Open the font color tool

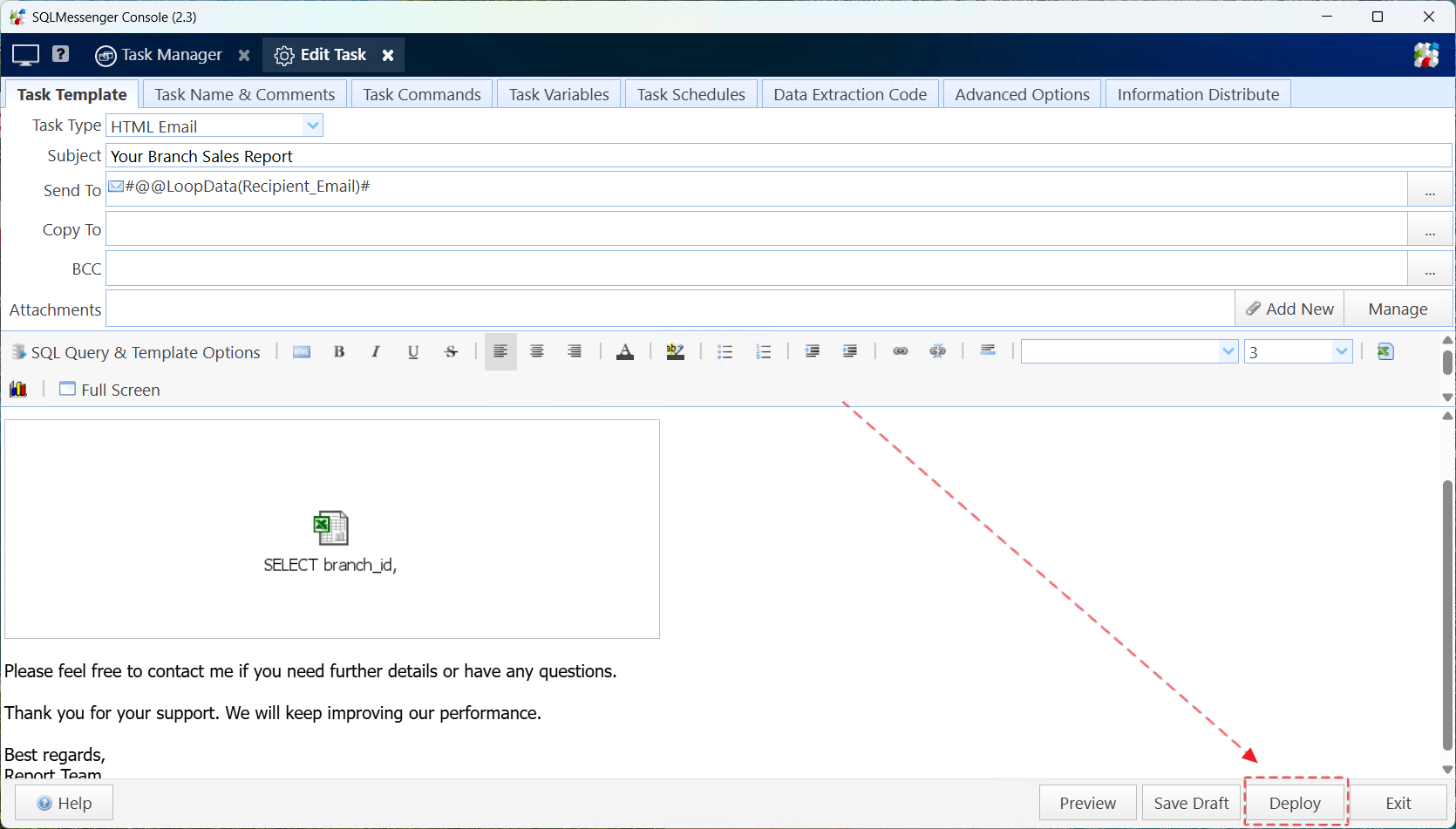tap(626, 351)
